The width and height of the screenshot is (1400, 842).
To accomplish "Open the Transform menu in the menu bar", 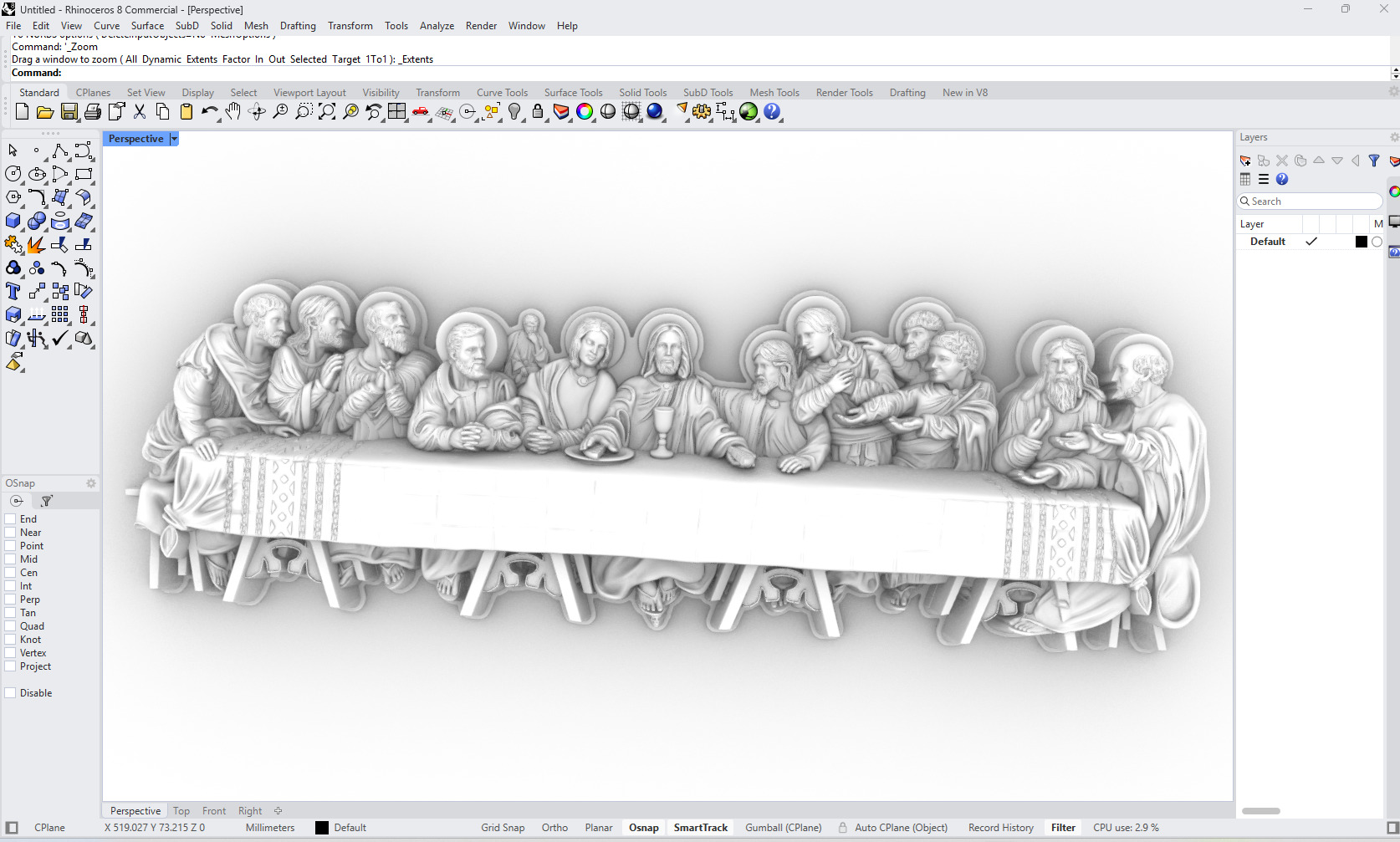I will pyautogui.click(x=350, y=26).
